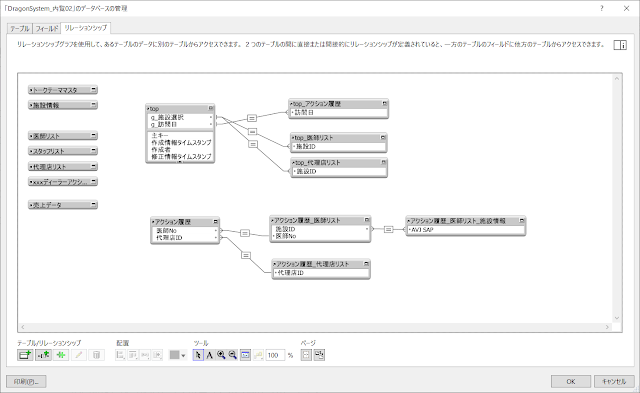Expand the 施設情報 table box
Screen dimensions: 640x393
pyautogui.click(x=93, y=104)
